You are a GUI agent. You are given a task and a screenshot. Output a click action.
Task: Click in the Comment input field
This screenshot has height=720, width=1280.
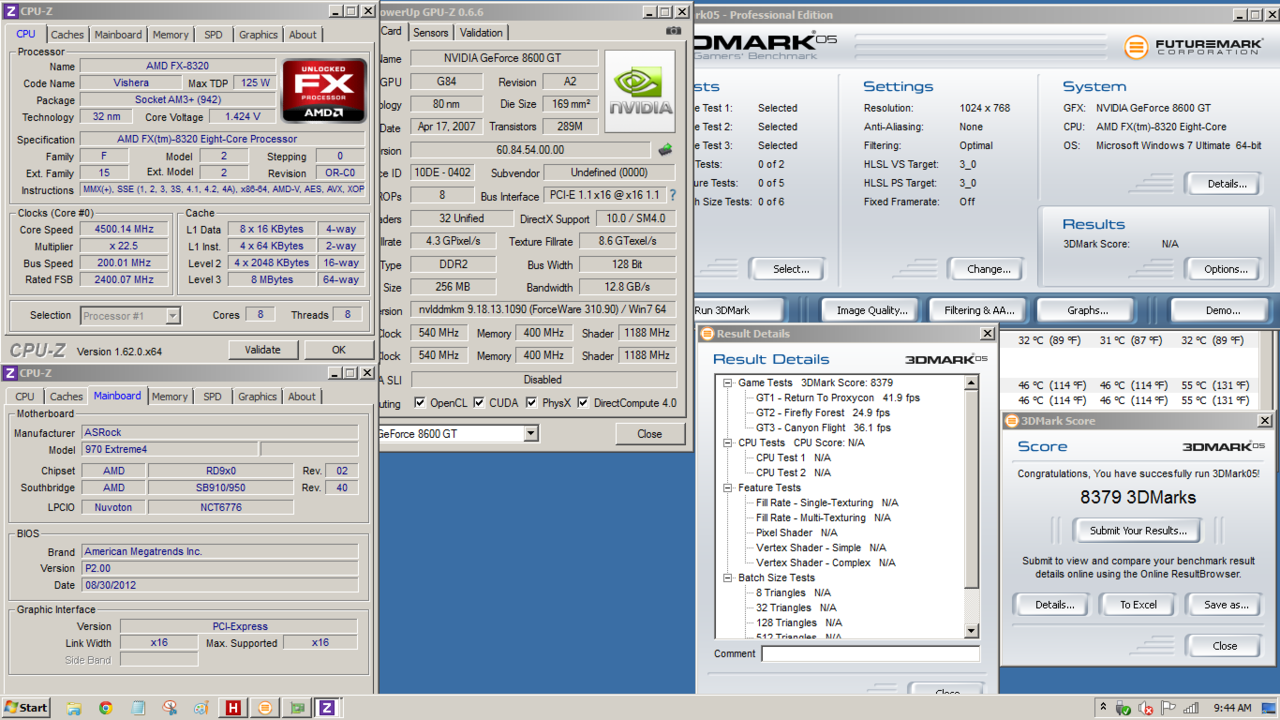tap(870, 654)
